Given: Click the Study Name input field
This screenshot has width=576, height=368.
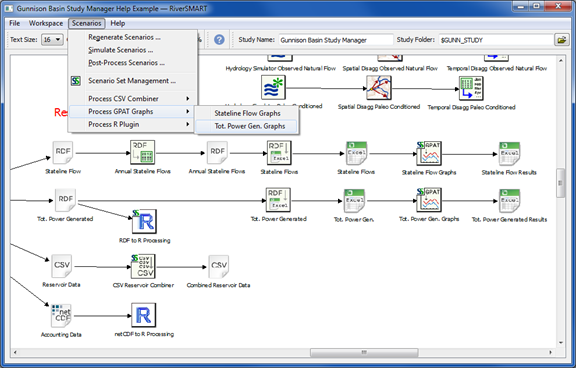Looking at the screenshot, I should tap(335, 40).
